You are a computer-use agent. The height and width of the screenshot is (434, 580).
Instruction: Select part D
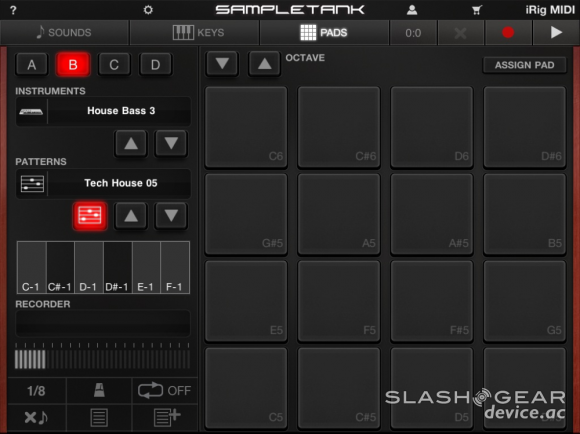point(155,65)
